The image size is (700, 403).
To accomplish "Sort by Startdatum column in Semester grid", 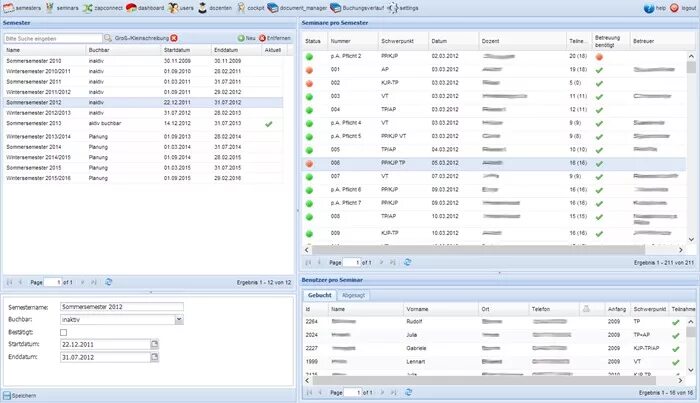I will (185, 50).
